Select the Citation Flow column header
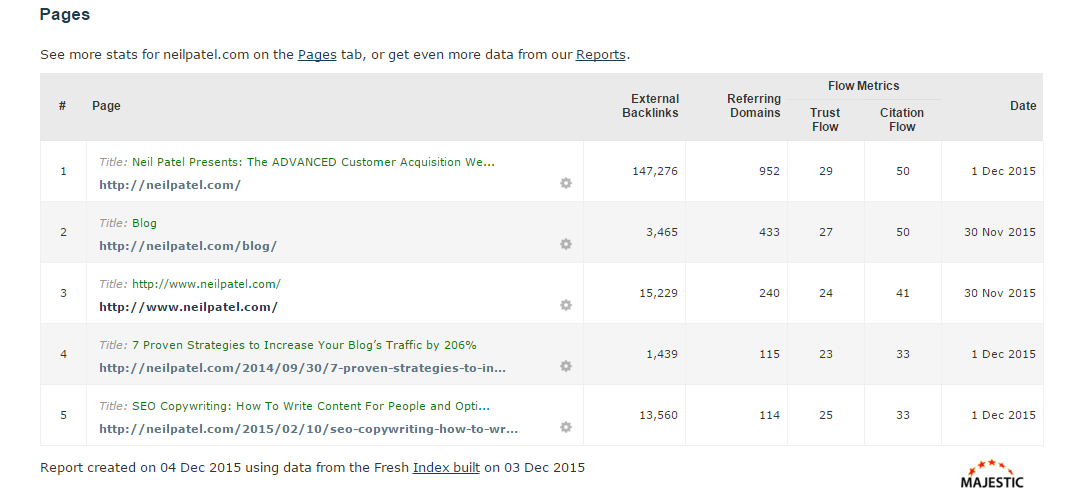Viewport: 1072px width, 500px height. (902, 120)
